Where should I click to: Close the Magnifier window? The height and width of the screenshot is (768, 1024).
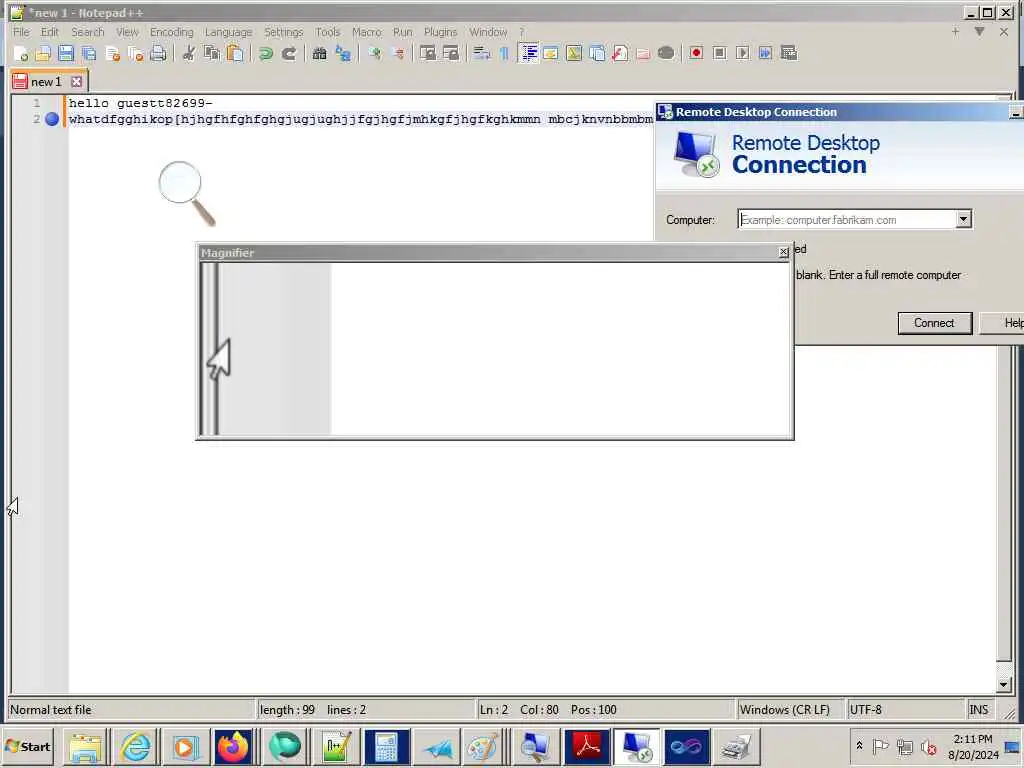pyautogui.click(x=784, y=252)
